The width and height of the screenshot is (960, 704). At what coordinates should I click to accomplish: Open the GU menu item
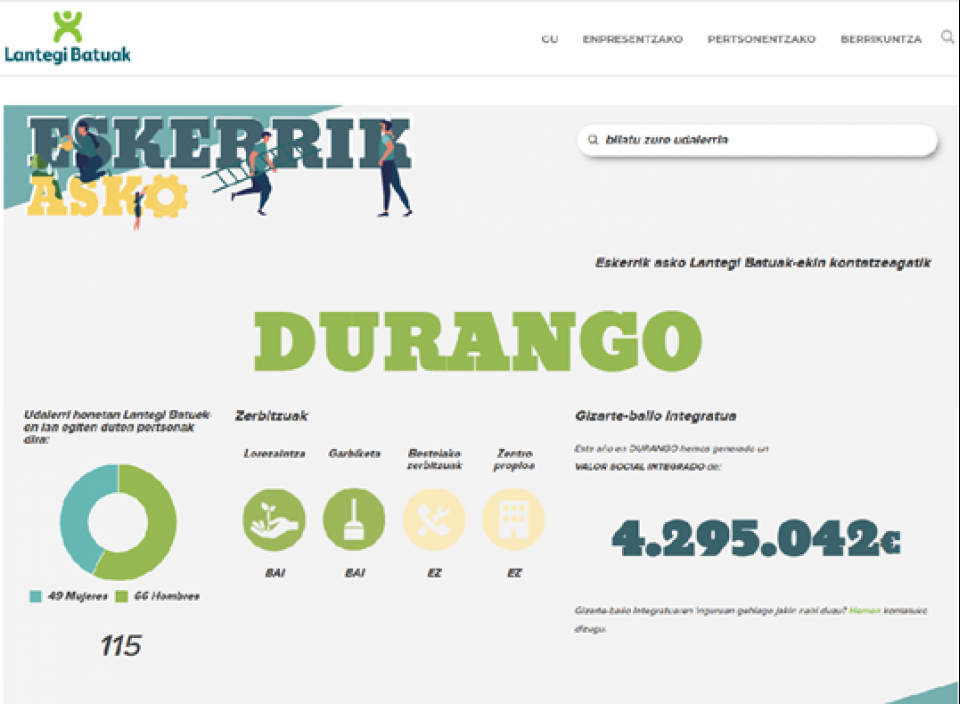click(549, 40)
